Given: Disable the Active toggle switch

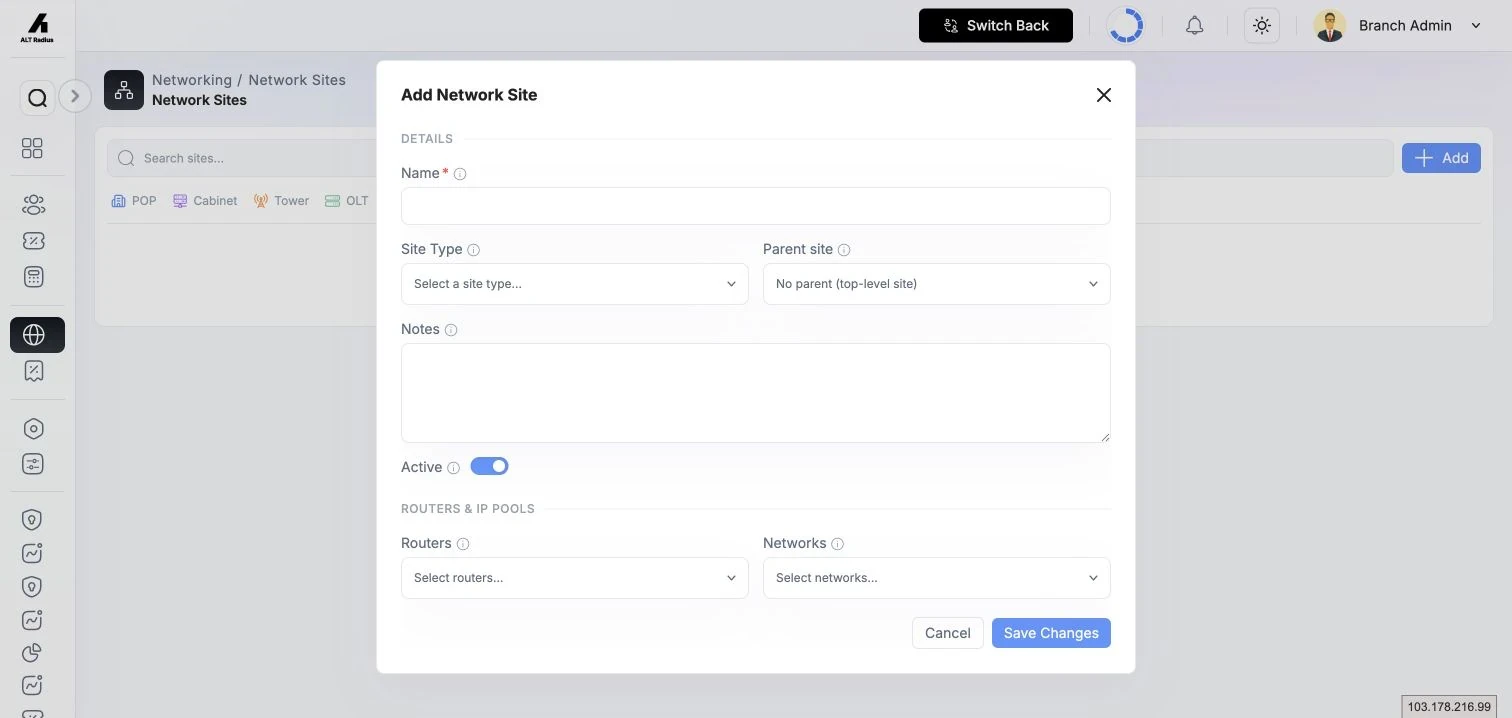Looking at the screenshot, I should pos(490,466).
